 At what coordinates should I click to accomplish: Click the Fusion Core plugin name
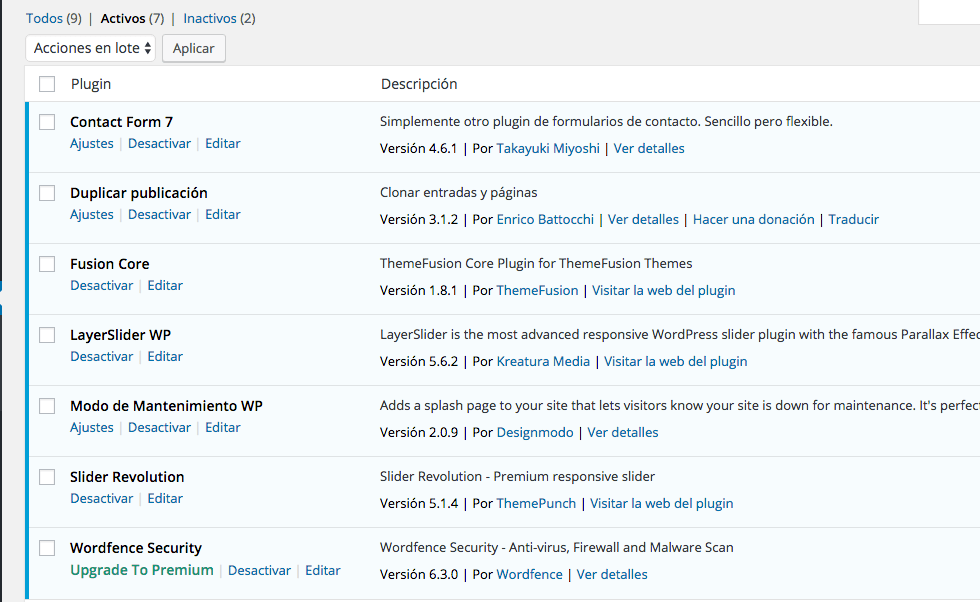click(109, 264)
